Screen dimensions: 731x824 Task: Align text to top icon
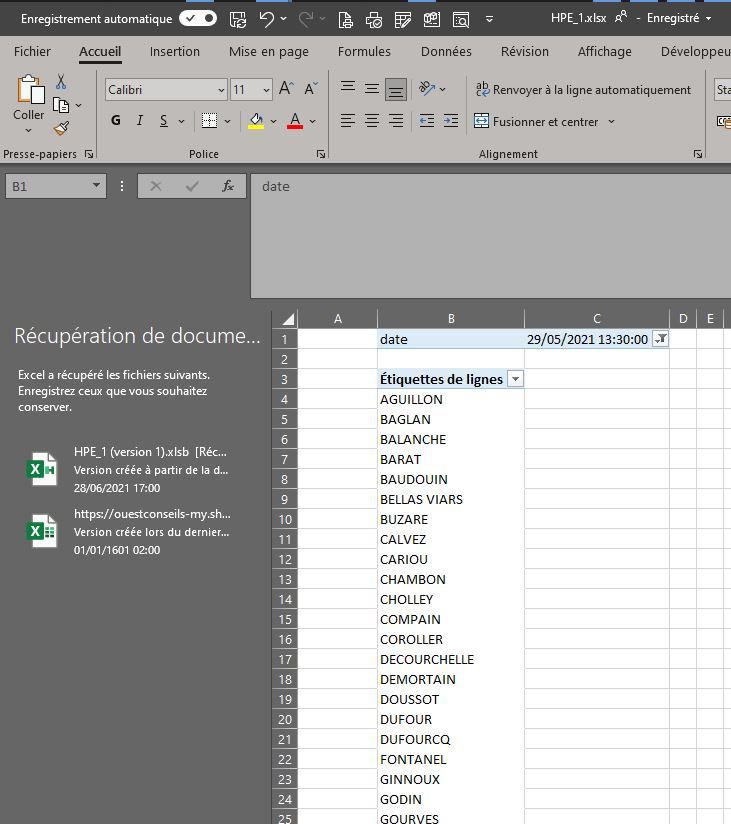pos(347,88)
